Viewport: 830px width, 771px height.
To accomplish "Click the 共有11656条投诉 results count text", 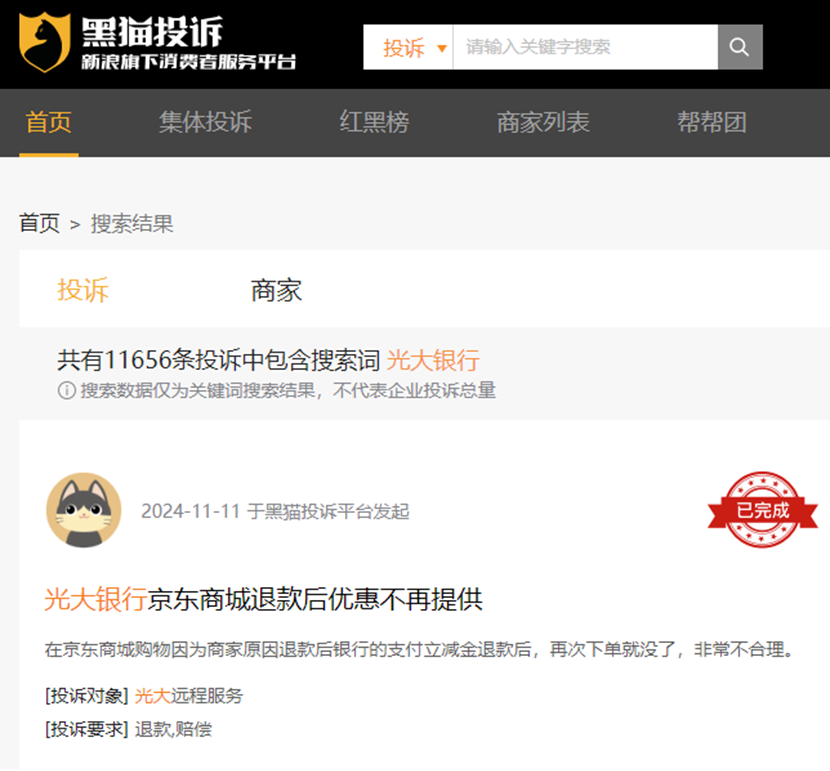I will [219, 360].
